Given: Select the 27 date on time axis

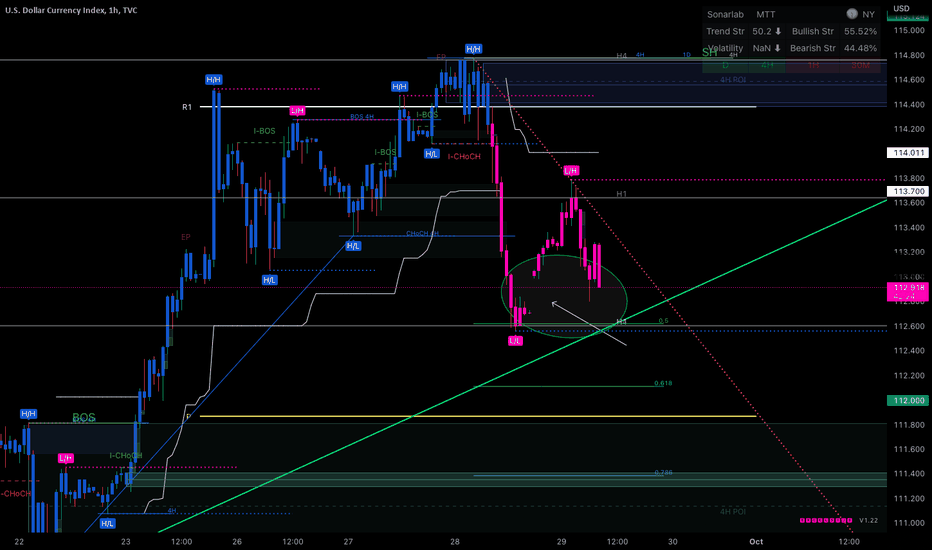Looking at the screenshot, I should point(348,542).
